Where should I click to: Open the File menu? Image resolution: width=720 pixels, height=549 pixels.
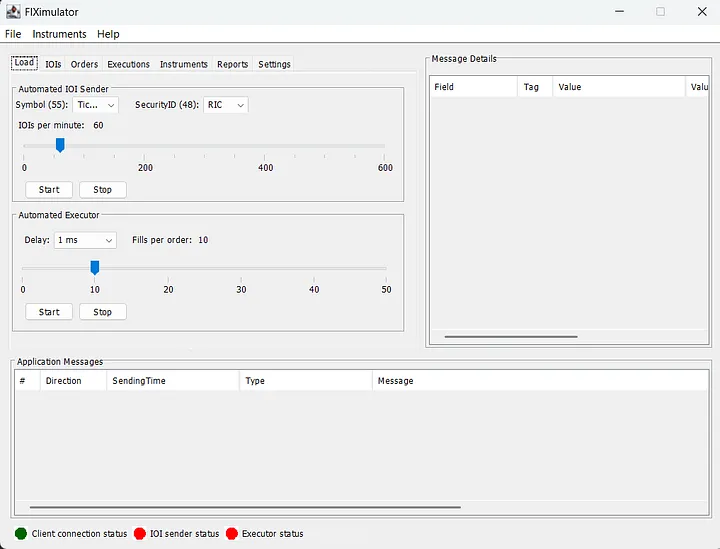[13, 34]
